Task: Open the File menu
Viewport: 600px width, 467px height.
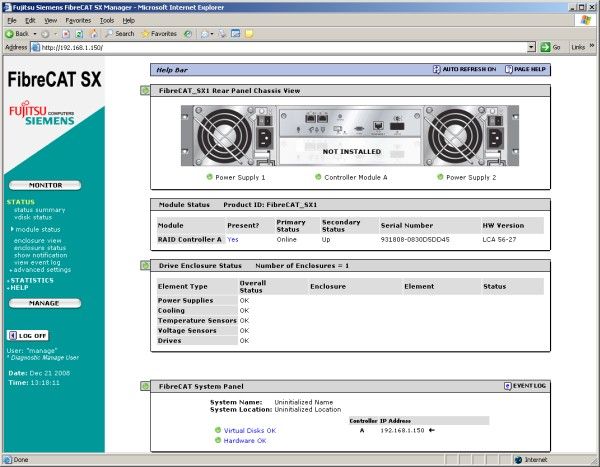Action: [11, 20]
